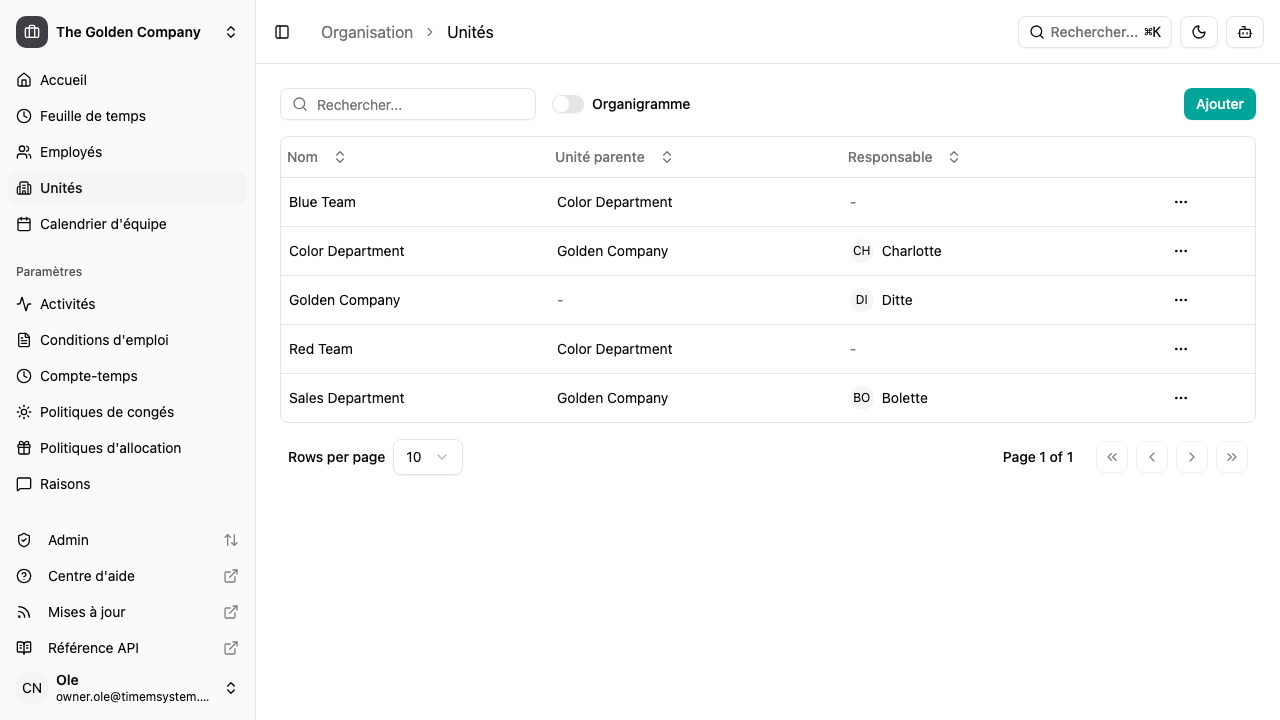Open actions menu for Sales Department
1280x720 pixels.
[x=1180, y=398]
